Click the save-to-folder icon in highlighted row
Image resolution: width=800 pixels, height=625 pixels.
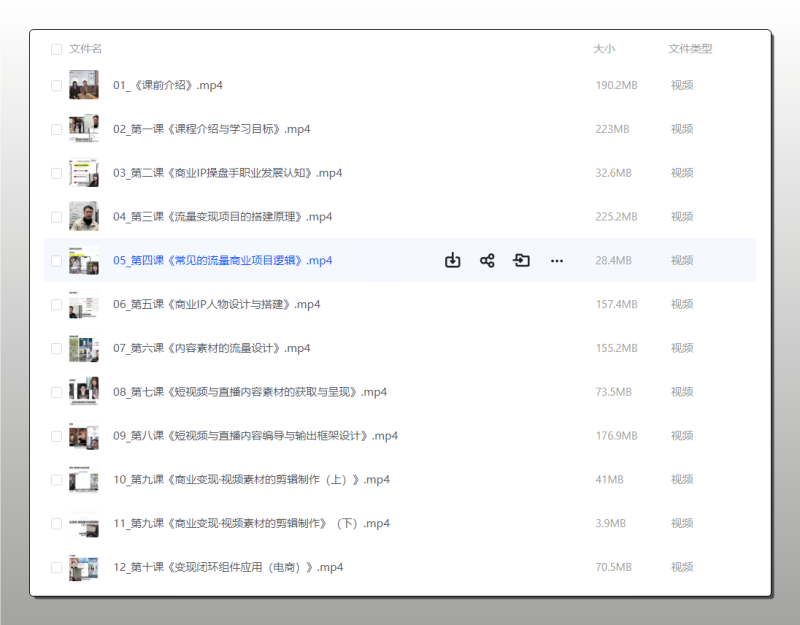click(522, 261)
